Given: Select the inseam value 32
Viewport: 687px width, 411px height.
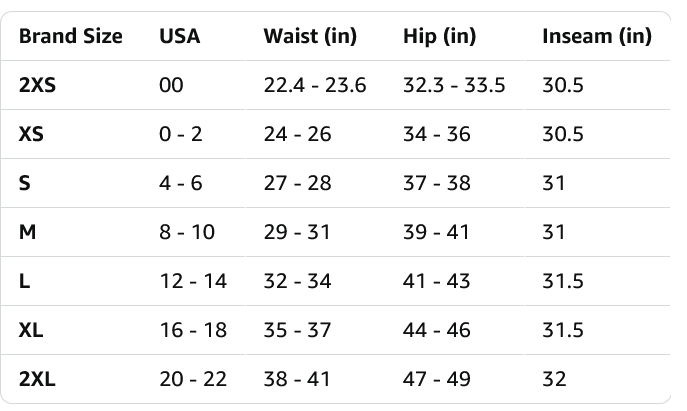Looking at the screenshot, I should coord(554,379).
